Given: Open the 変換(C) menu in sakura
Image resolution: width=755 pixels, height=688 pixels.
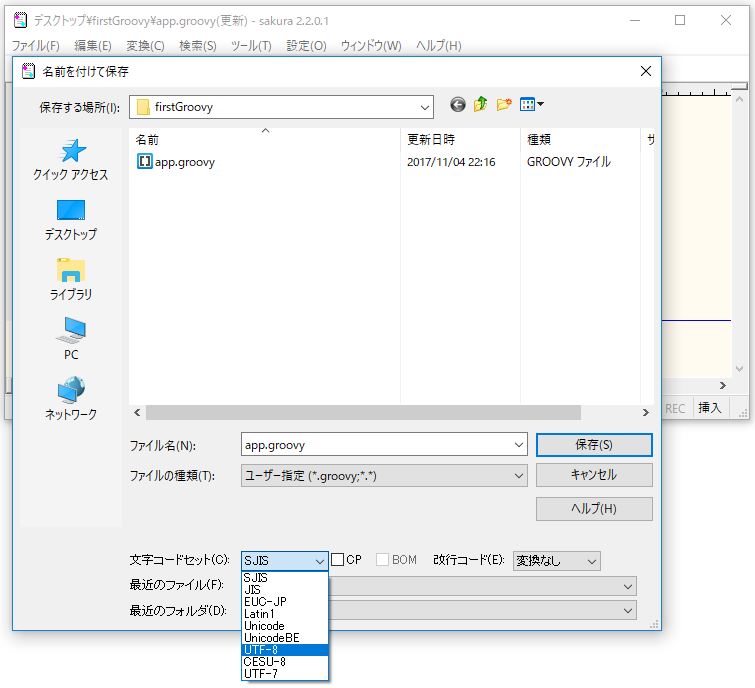Looking at the screenshot, I should coord(145,46).
